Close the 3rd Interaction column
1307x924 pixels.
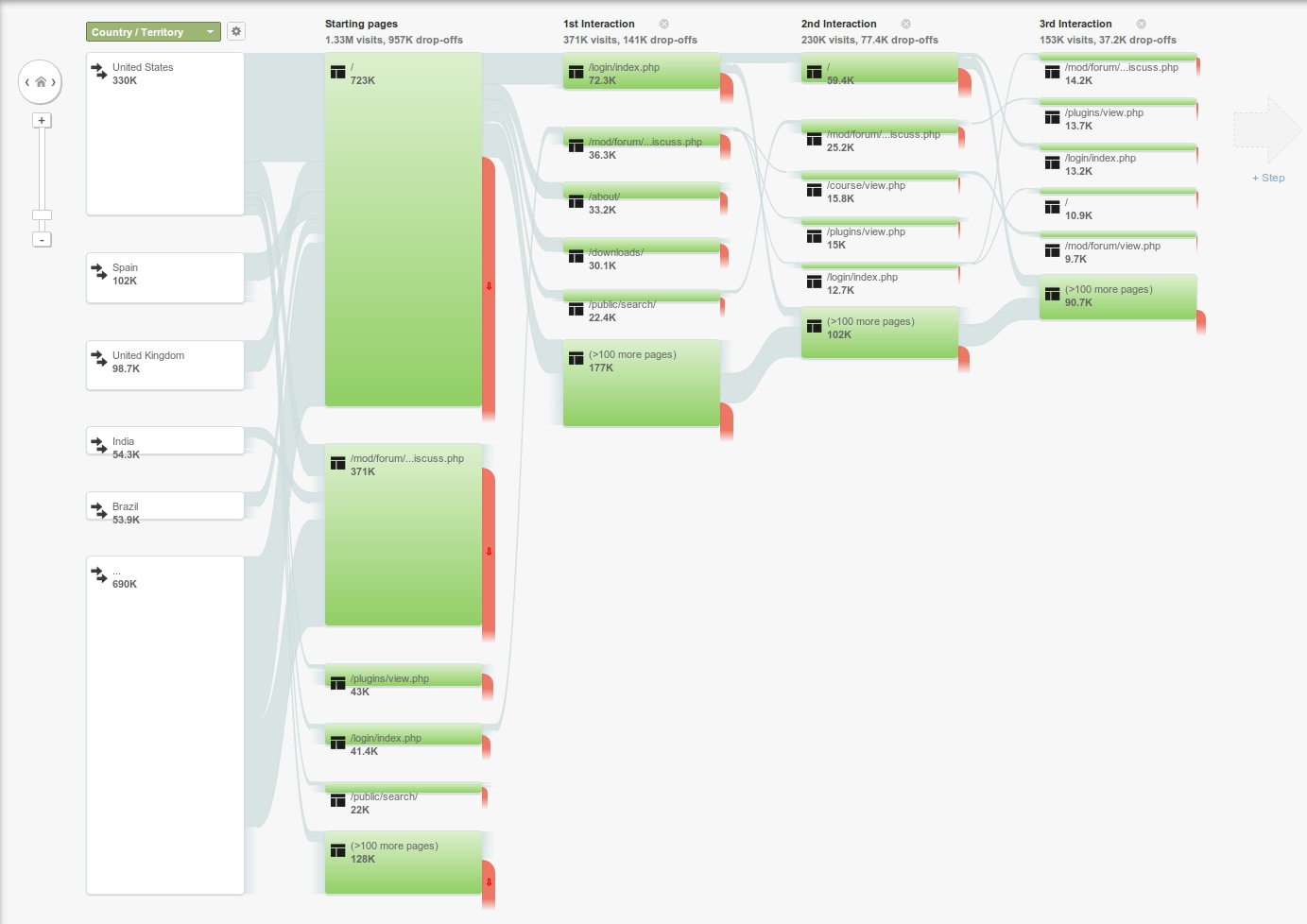click(x=1142, y=24)
